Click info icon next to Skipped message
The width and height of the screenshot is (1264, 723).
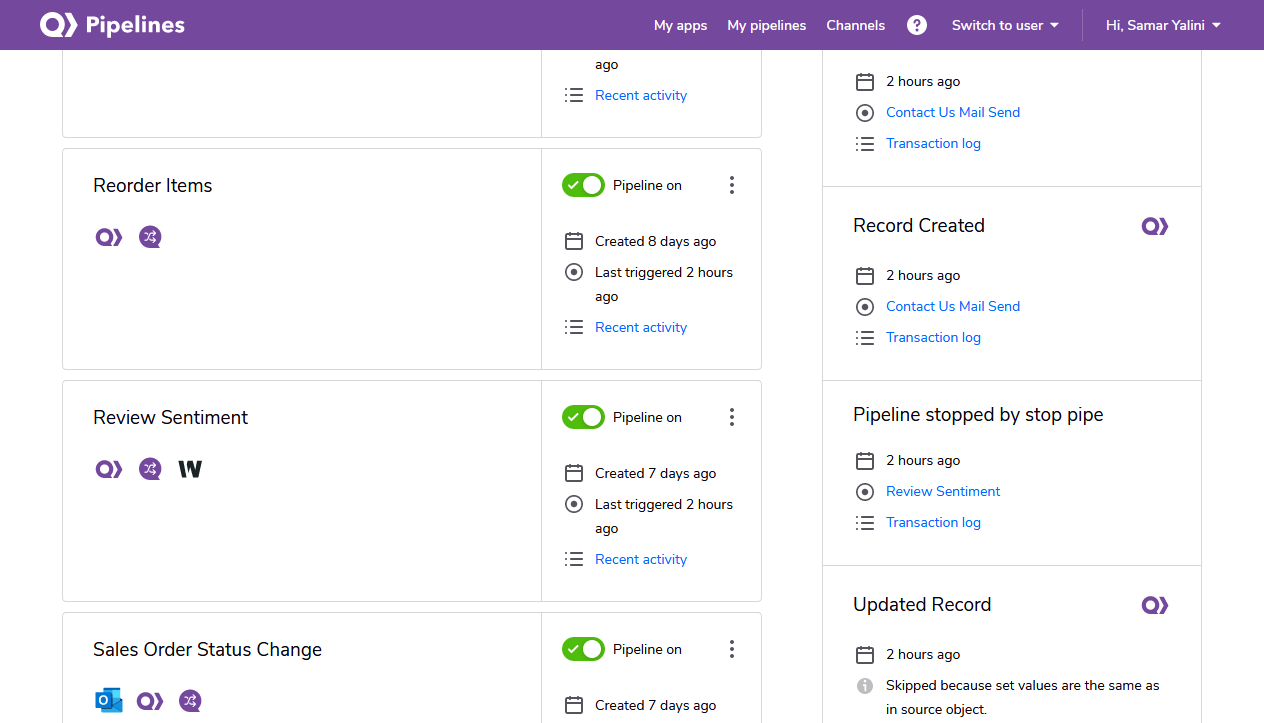click(865, 685)
